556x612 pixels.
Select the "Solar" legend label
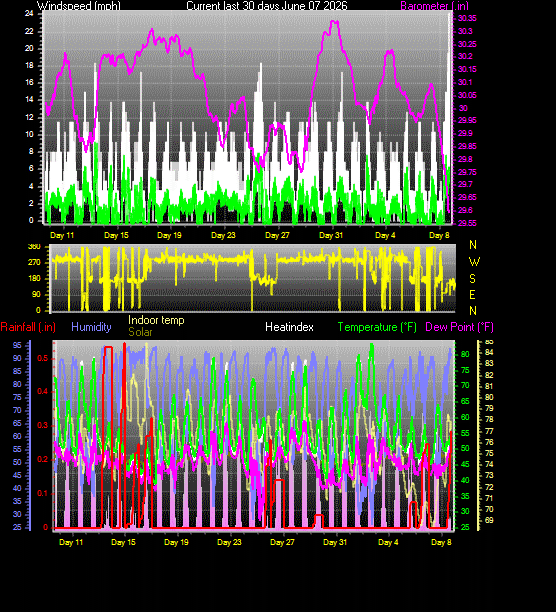point(140,332)
